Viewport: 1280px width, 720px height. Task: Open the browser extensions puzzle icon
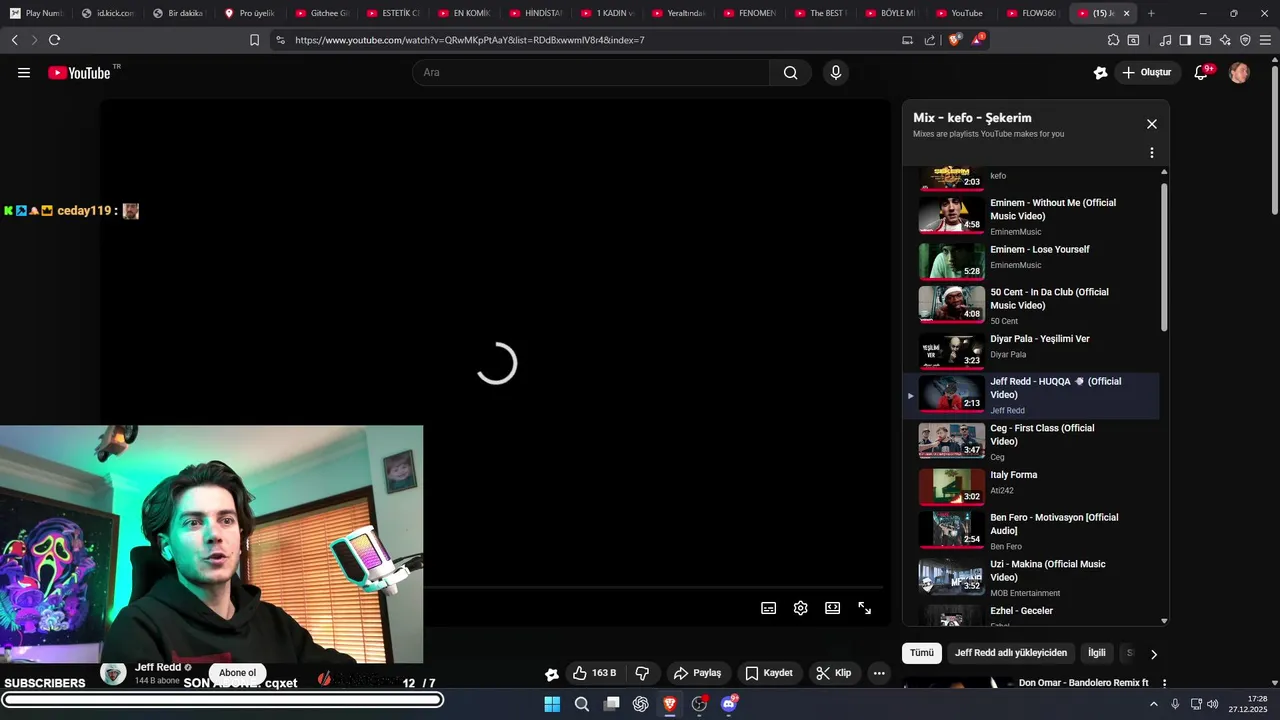click(x=1113, y=40)
